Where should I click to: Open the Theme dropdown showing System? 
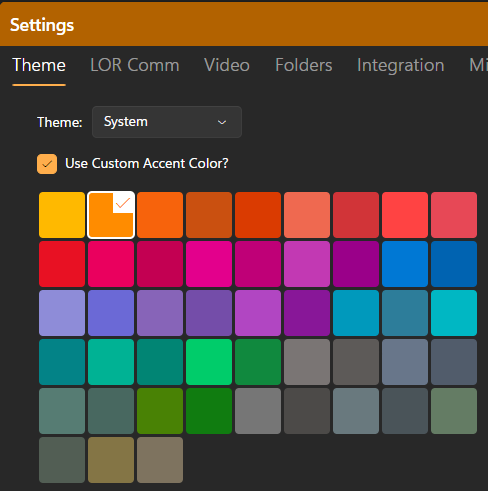[x=167, y=122]
